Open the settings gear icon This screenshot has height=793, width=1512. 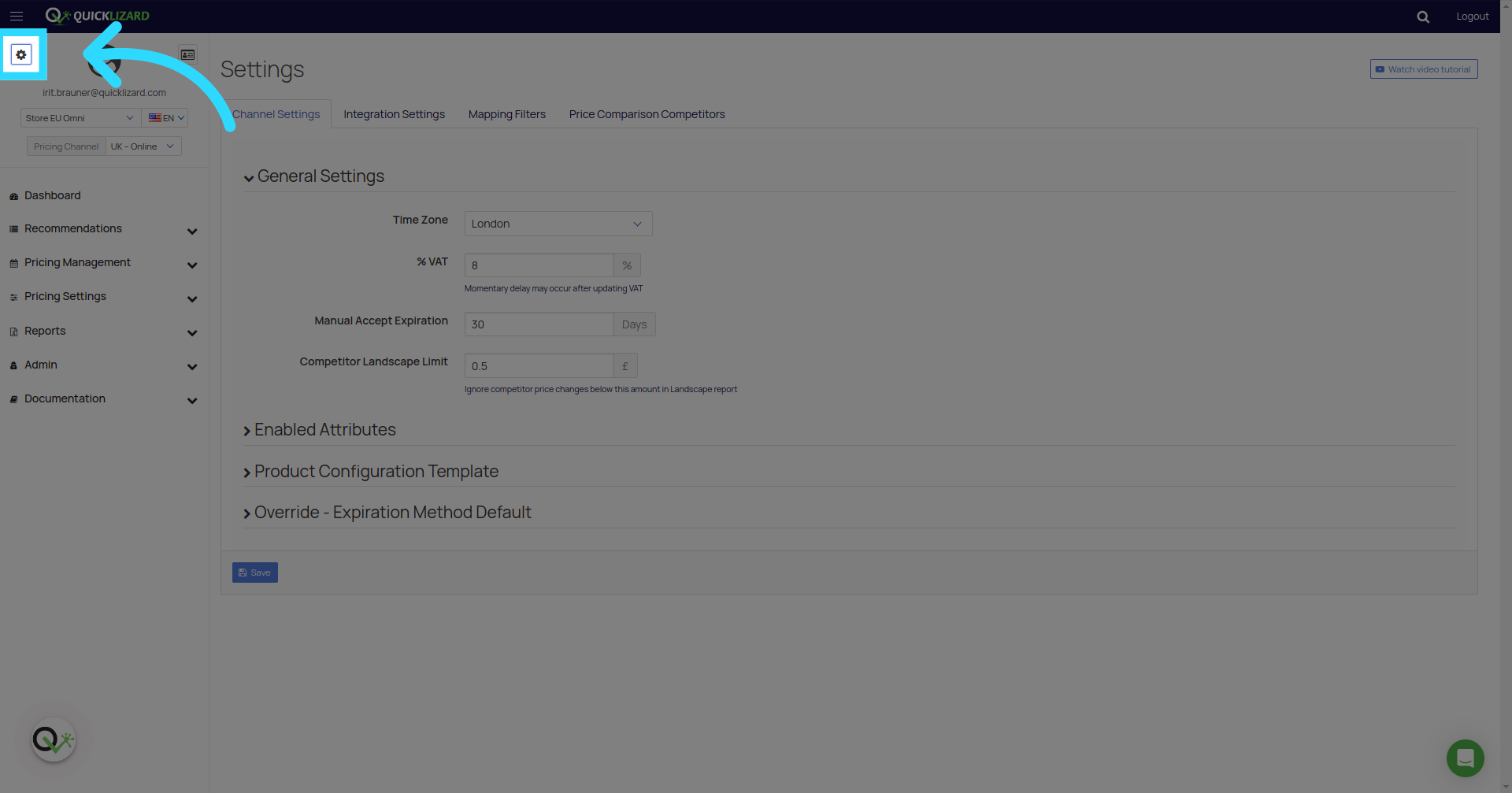21,55
